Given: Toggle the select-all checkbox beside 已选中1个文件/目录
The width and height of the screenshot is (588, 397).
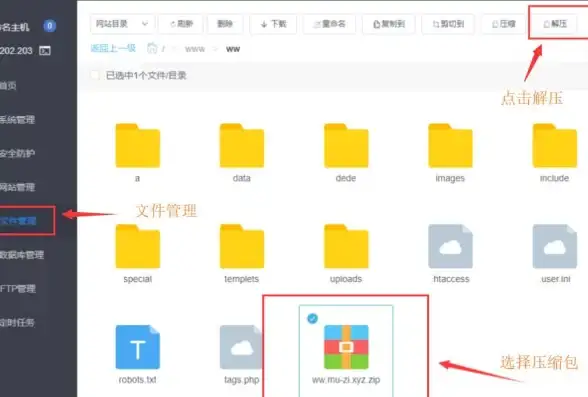Looking at the screenshot, I should coord(95,75).
